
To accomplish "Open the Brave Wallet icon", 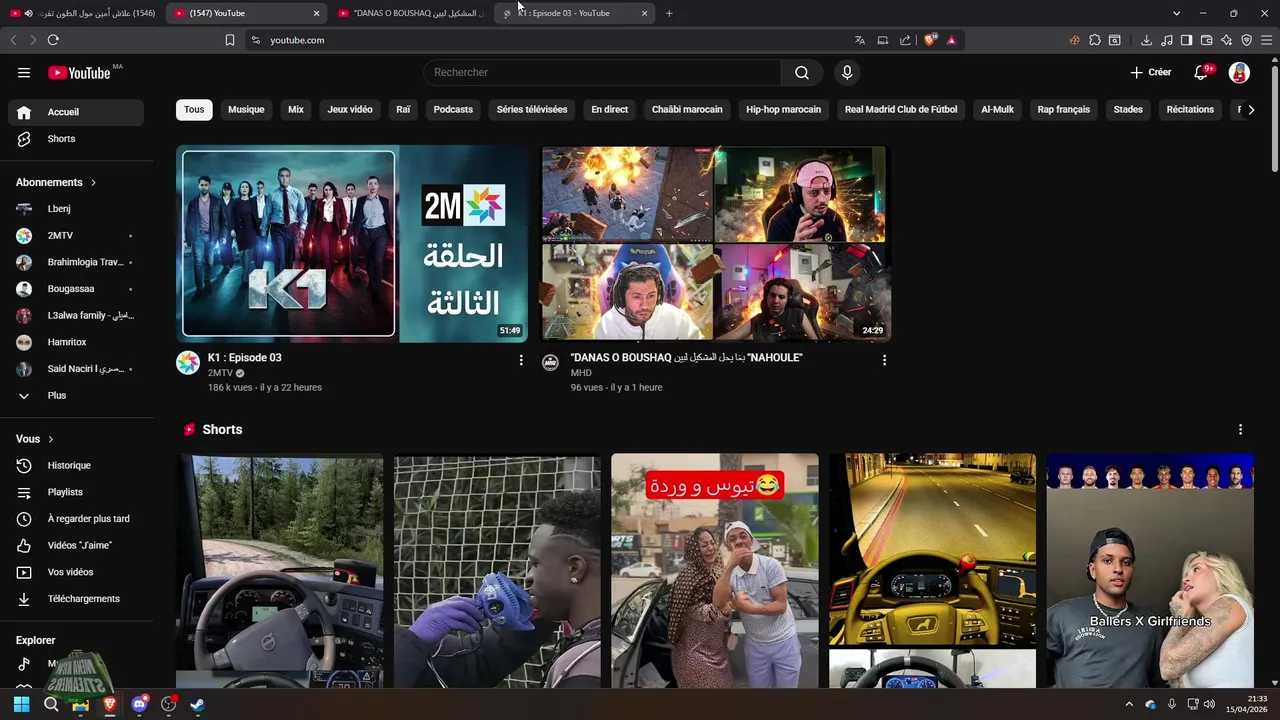I will click(x=1206, y=40).
